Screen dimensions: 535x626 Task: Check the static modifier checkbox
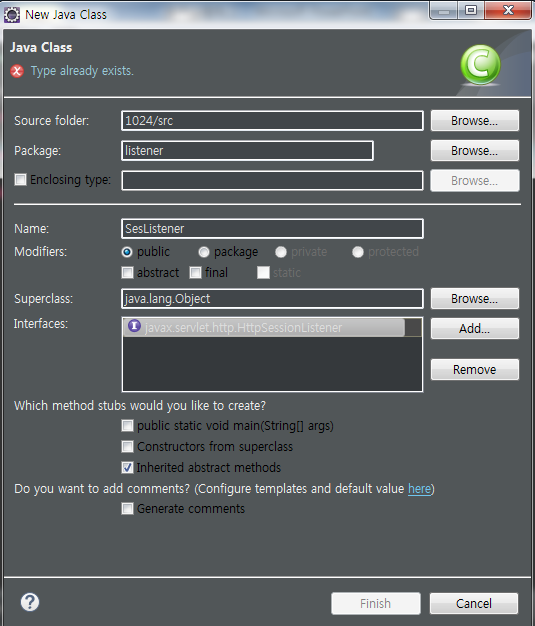263,273
